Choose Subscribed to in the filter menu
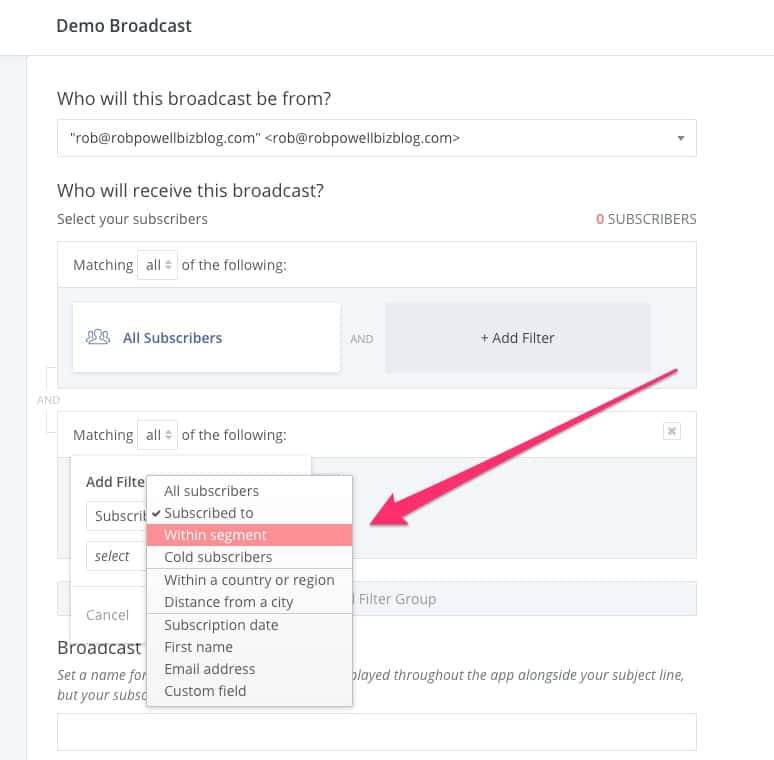This screenshot has height=760, width=774. coord(208,513)
